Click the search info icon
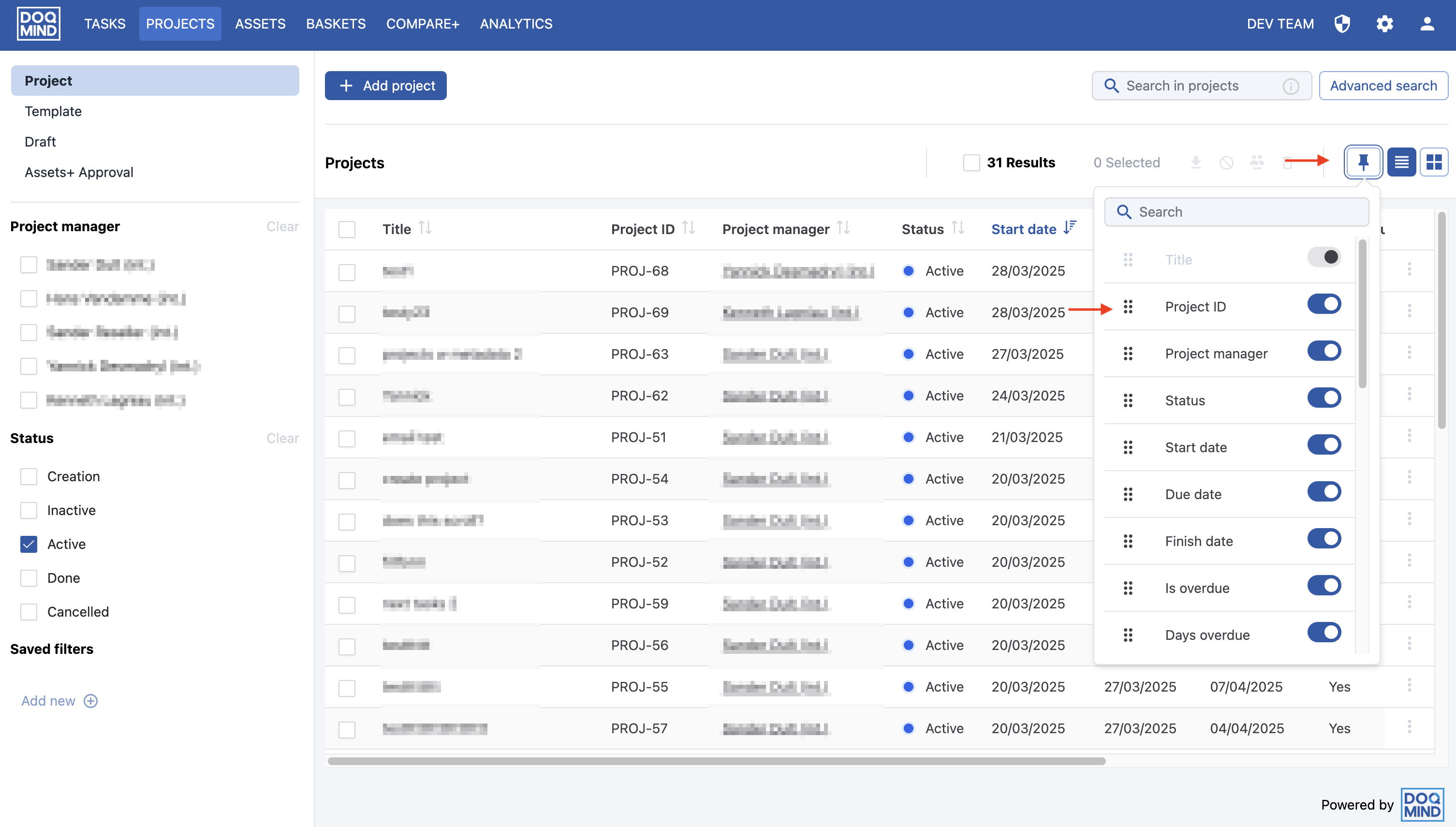 1291,86
